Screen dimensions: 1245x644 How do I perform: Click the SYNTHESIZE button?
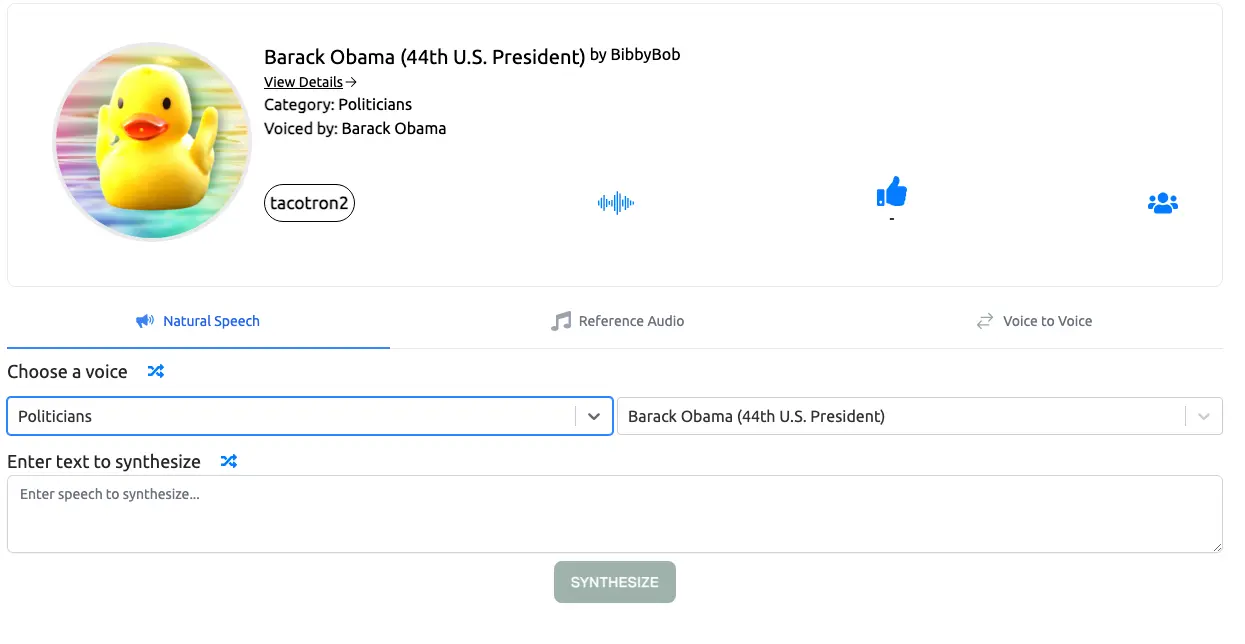coord(615,582)
